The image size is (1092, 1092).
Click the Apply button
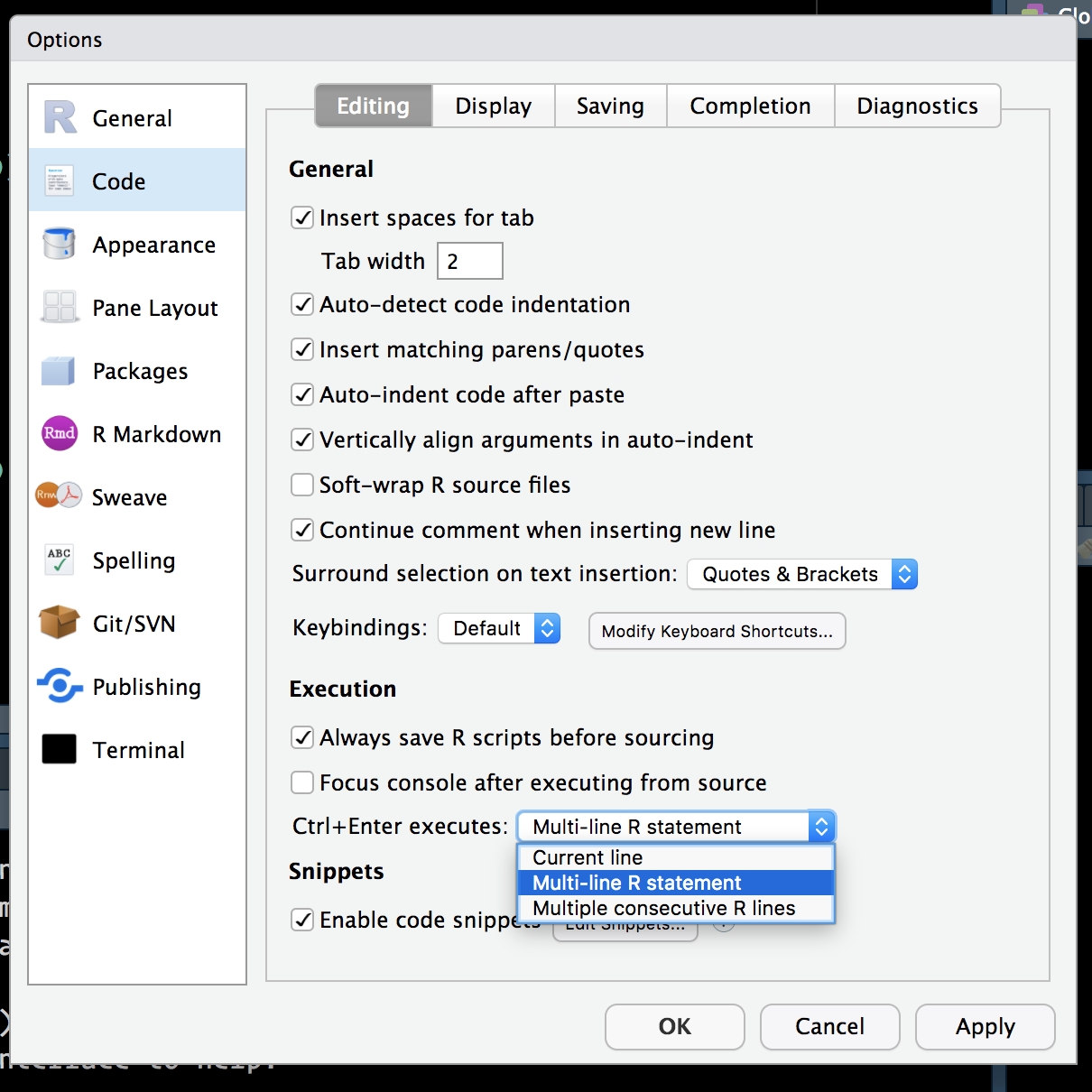pyautogui.click(x=986, y=1027)
